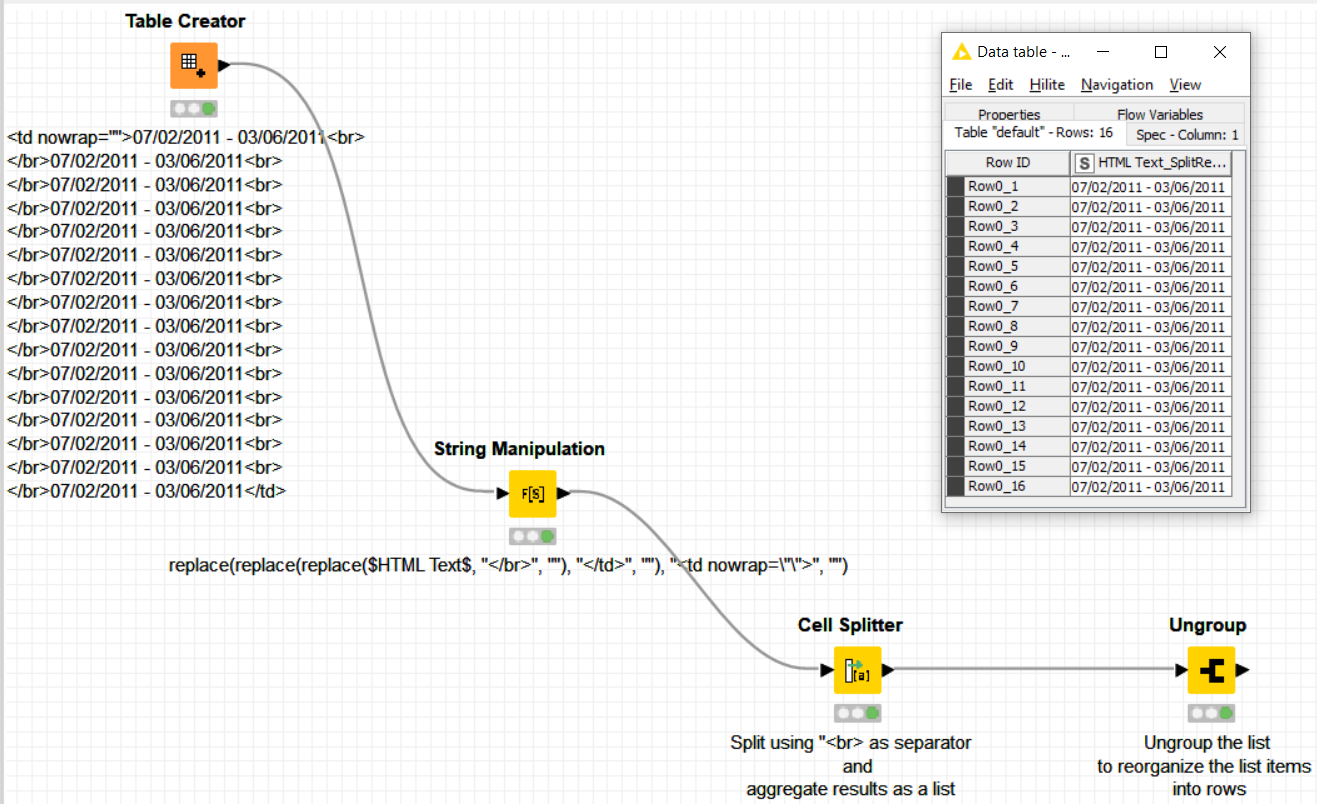Toggle the hilite marker beside Row0_1
The image size is (1317, 804).
[x=955, y=186]
